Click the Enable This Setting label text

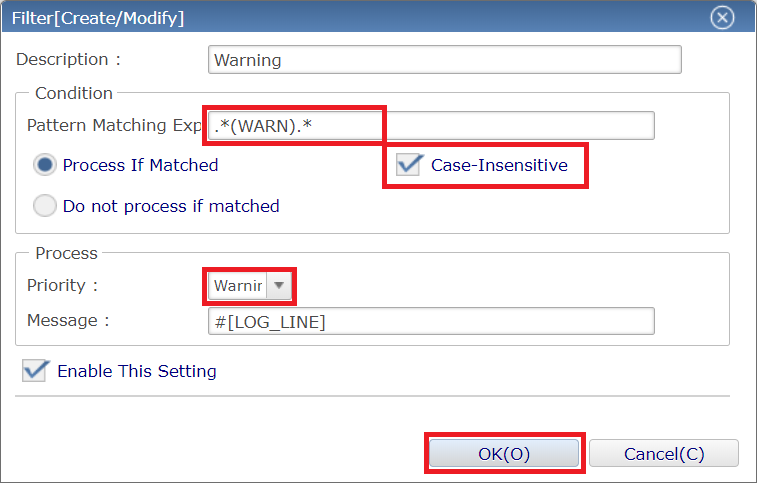click(x=137, y=371)
